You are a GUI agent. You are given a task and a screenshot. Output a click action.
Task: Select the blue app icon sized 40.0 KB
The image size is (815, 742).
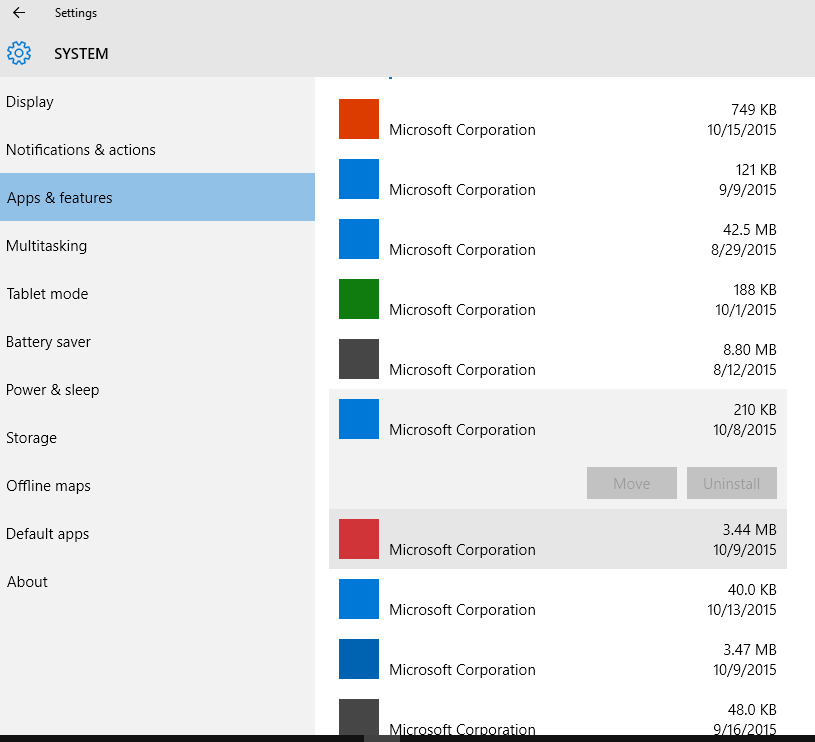tap(359, 599)
